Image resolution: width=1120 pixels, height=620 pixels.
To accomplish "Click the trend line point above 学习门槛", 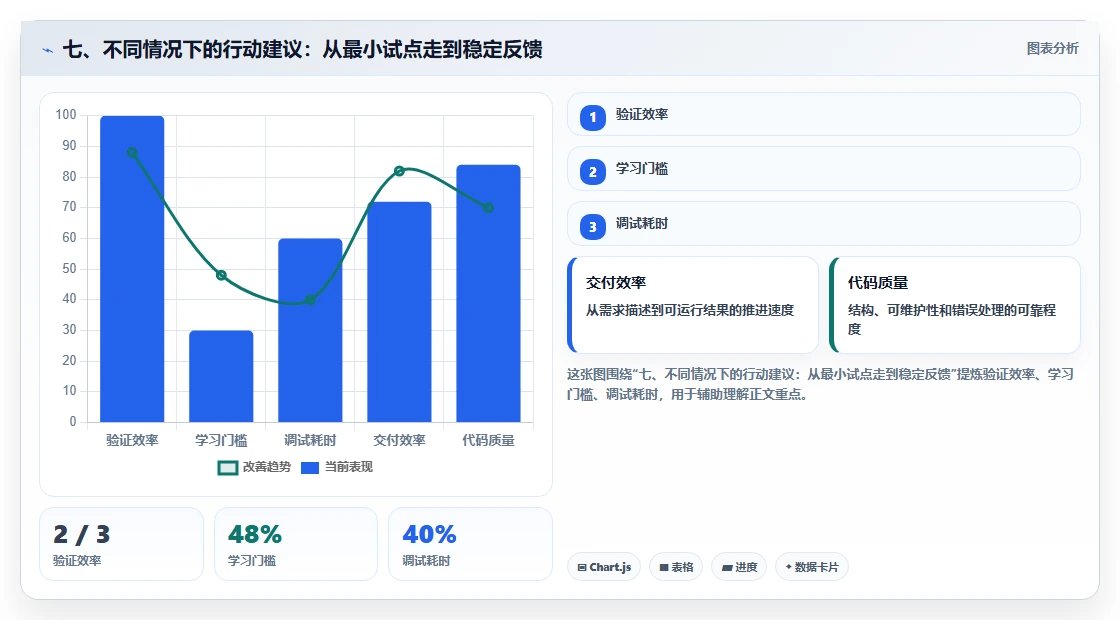I will [x=221, y=275].
